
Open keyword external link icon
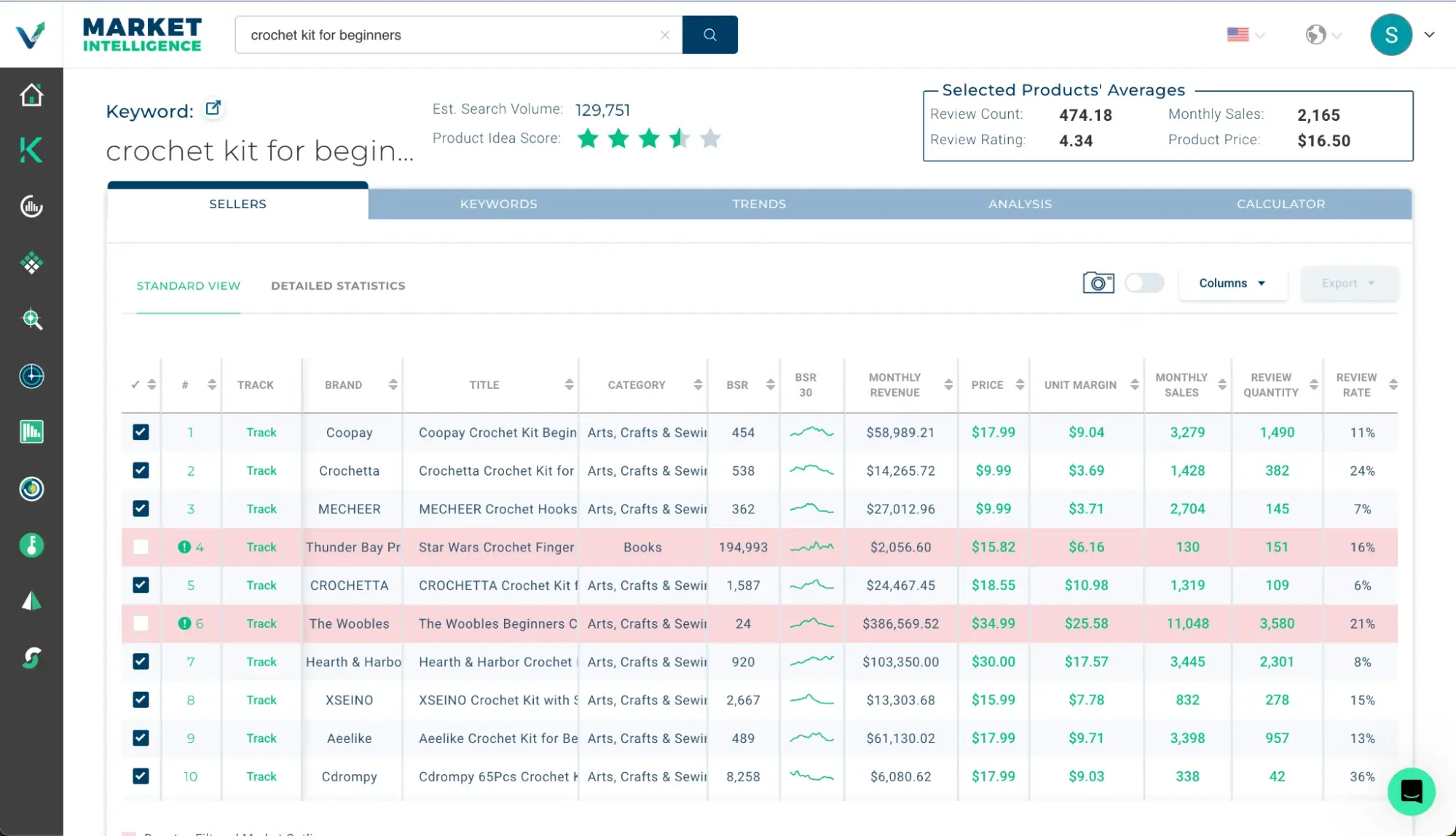(213, 108)
